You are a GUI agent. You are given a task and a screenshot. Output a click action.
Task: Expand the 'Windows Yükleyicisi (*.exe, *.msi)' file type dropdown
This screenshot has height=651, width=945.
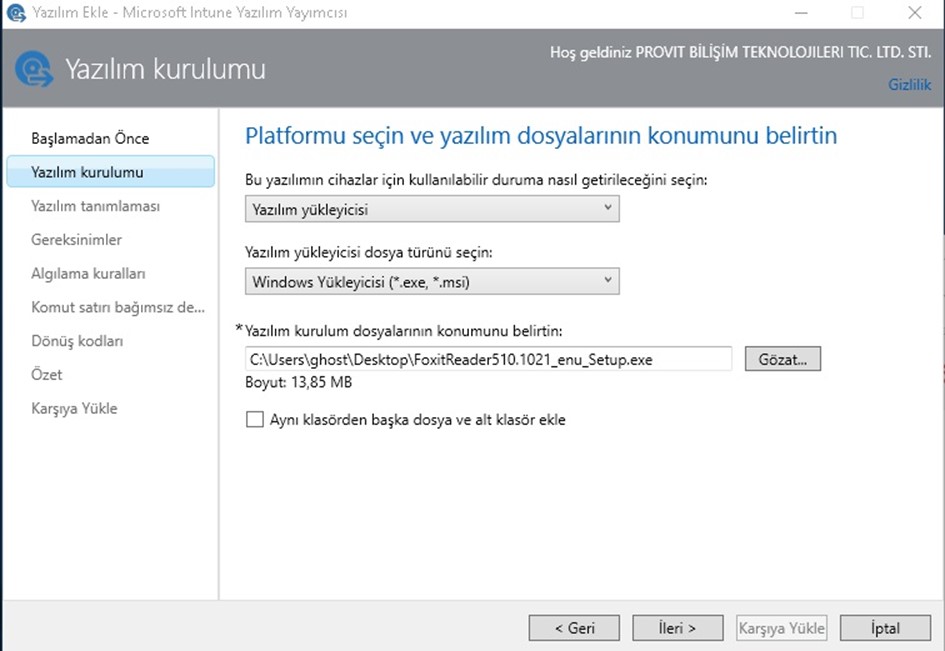point(432,281)
